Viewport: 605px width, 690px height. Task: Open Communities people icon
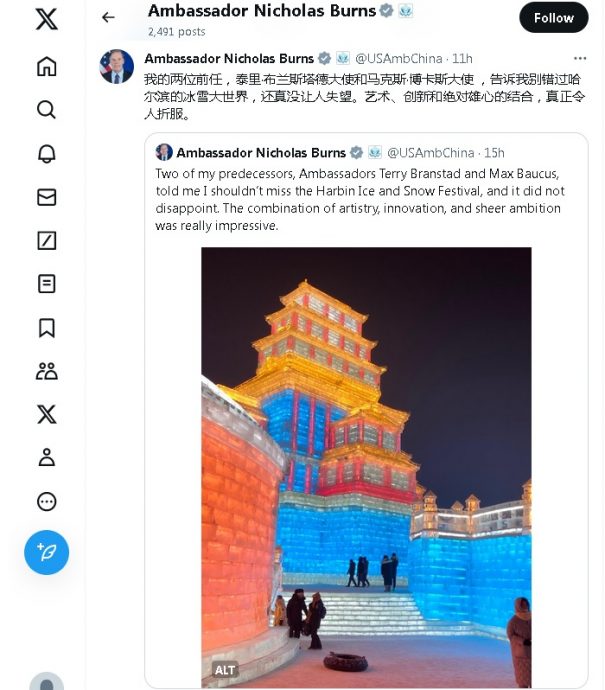pos(47,371)
